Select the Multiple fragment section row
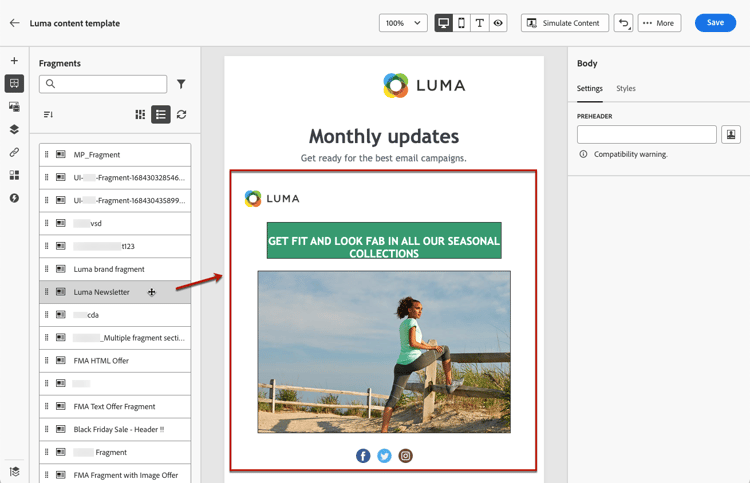Image resolution: width=750 pixels, height=483 pixels. [x=115, y=338]
